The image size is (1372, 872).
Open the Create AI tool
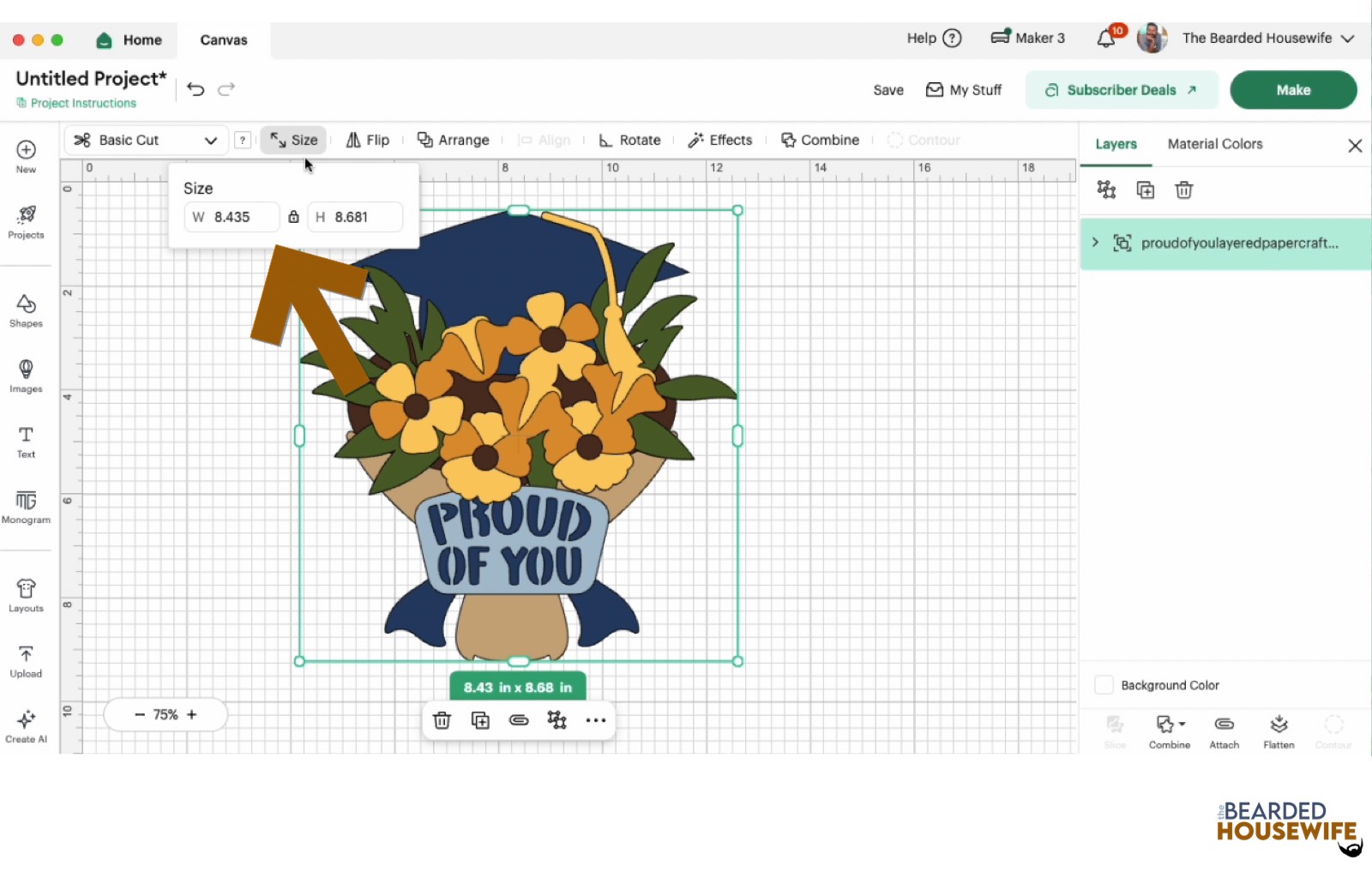26,726
